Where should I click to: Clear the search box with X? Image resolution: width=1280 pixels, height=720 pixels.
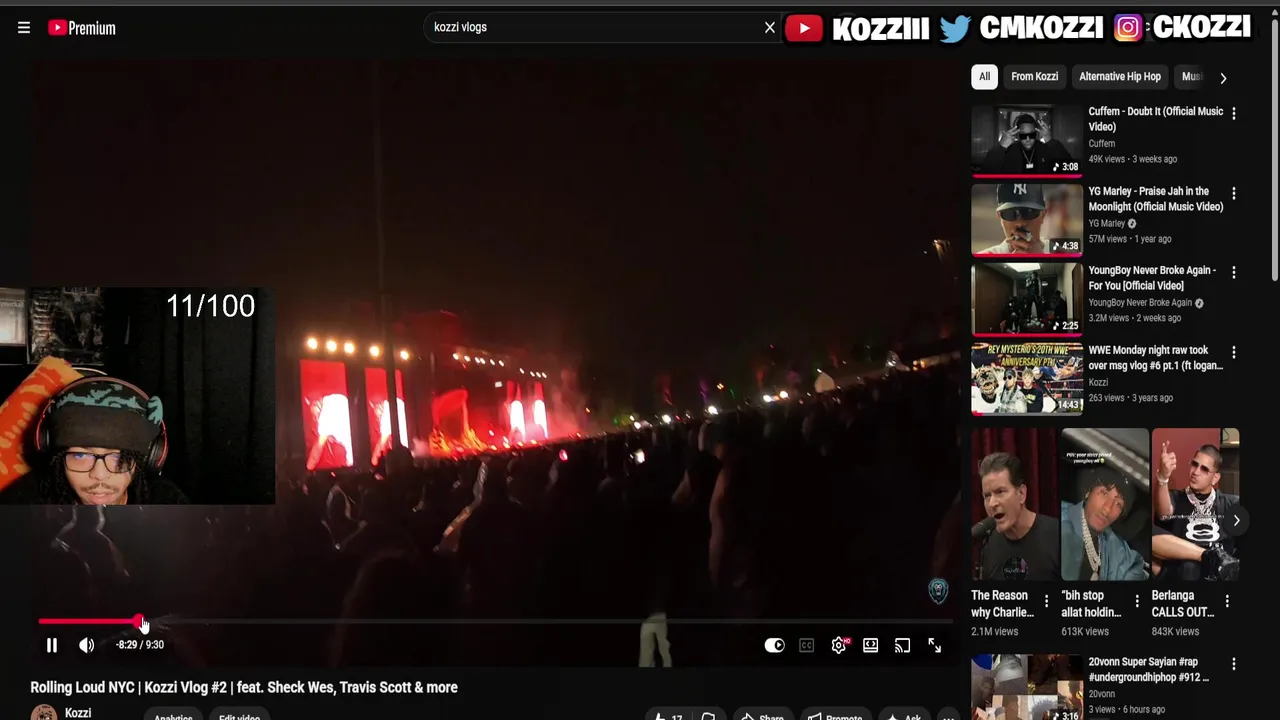click(770, 27)
